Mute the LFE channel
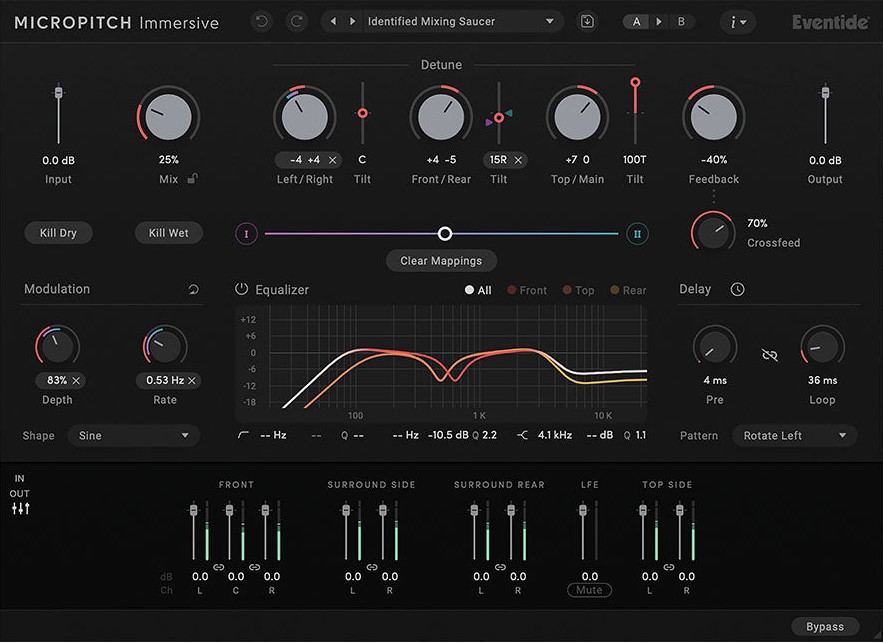Image resolution: width=883 pixels, height=643 pixels. [589, 590]
